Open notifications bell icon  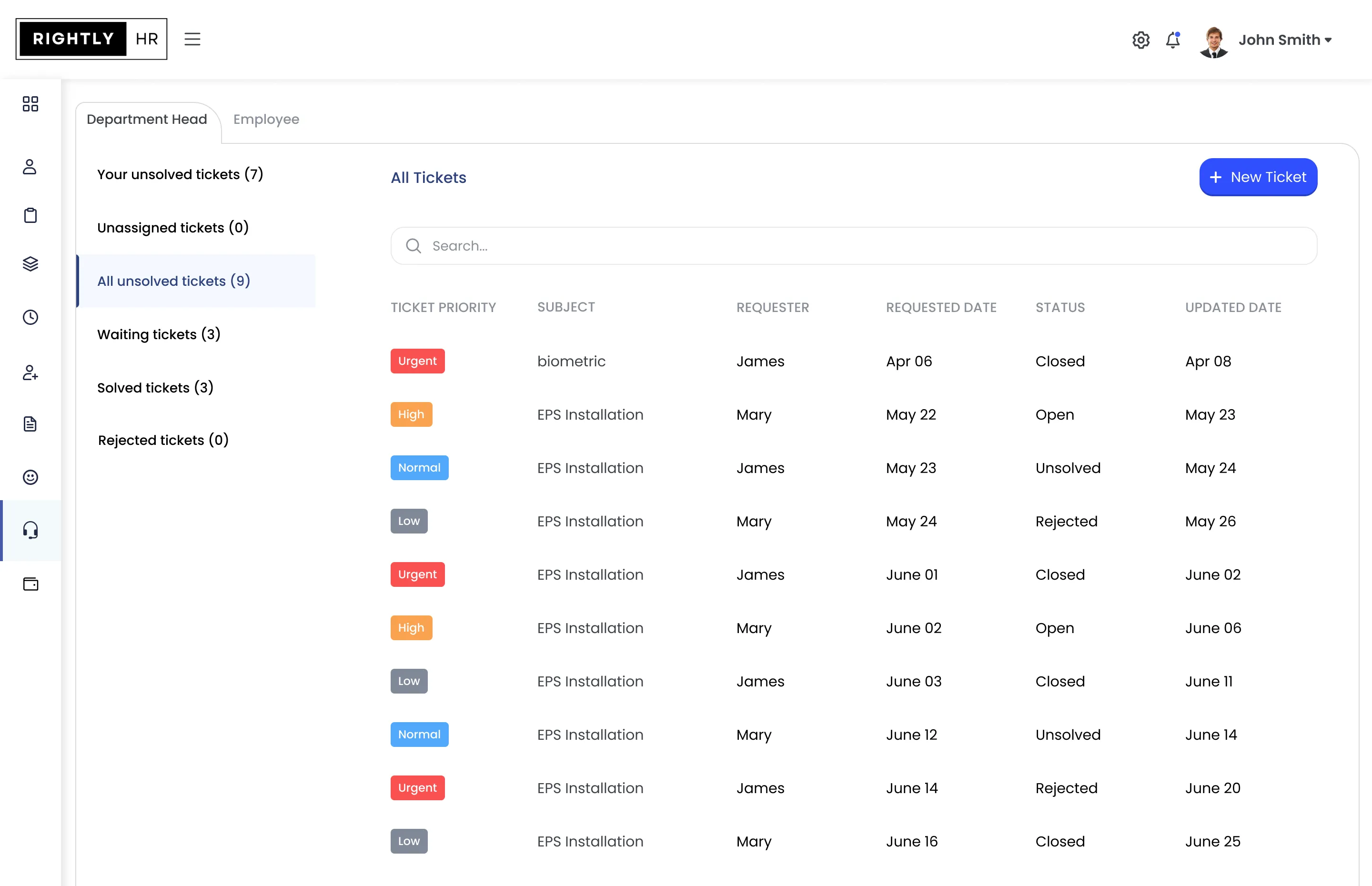tap(1173, 40)
